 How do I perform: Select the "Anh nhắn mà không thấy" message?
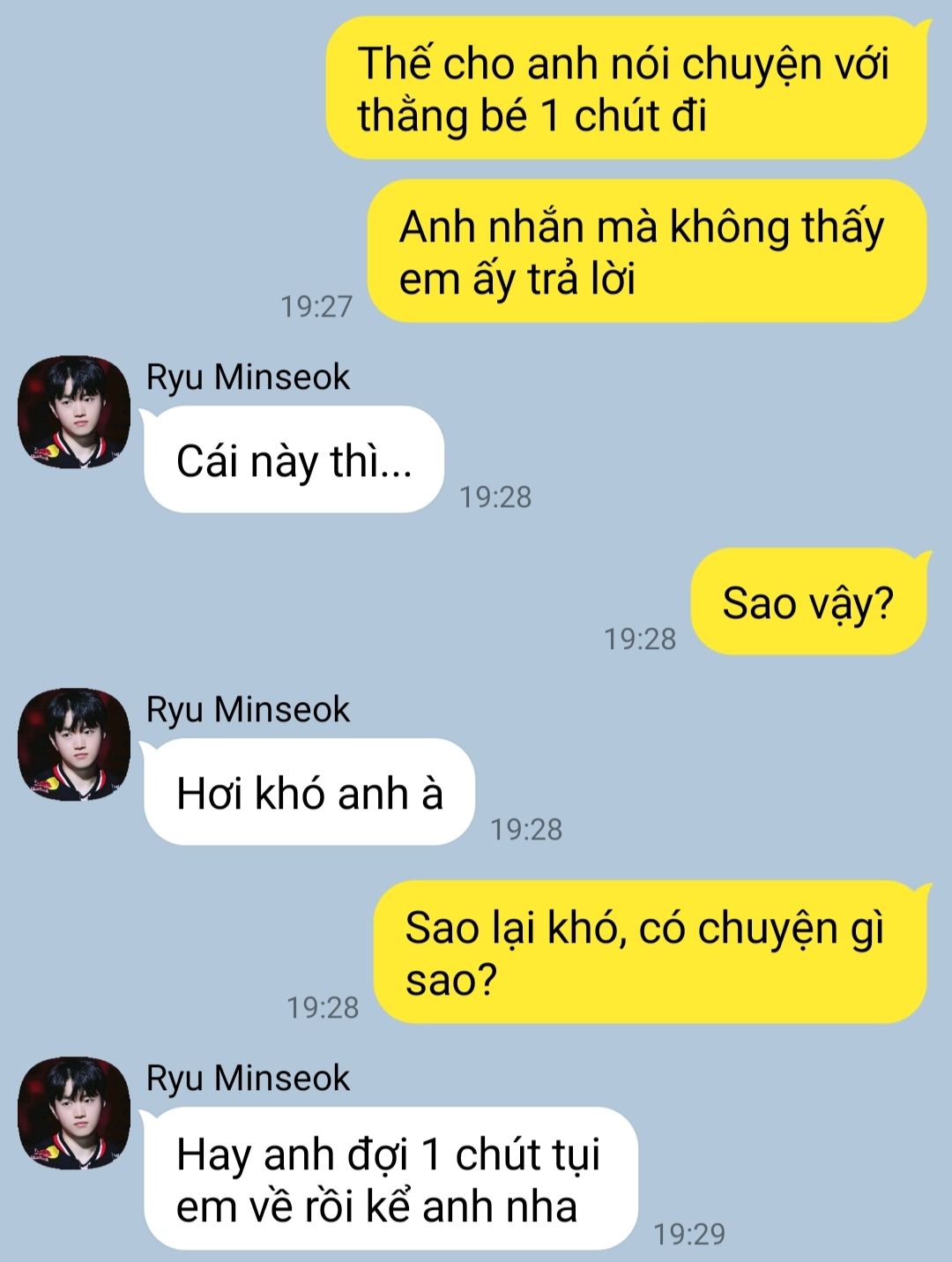647,251
